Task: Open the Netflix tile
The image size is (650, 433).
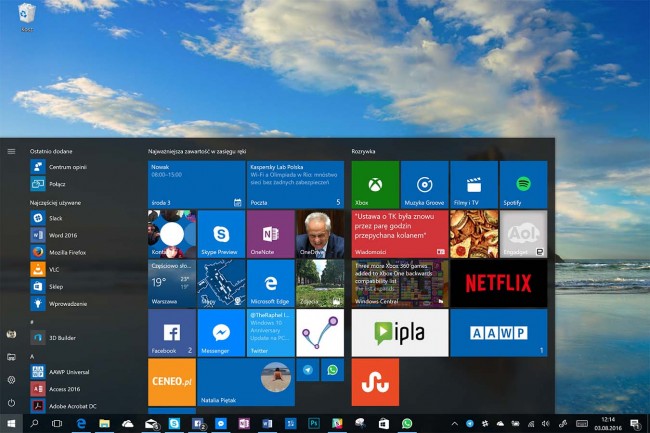Action: [x=499, y=283]
